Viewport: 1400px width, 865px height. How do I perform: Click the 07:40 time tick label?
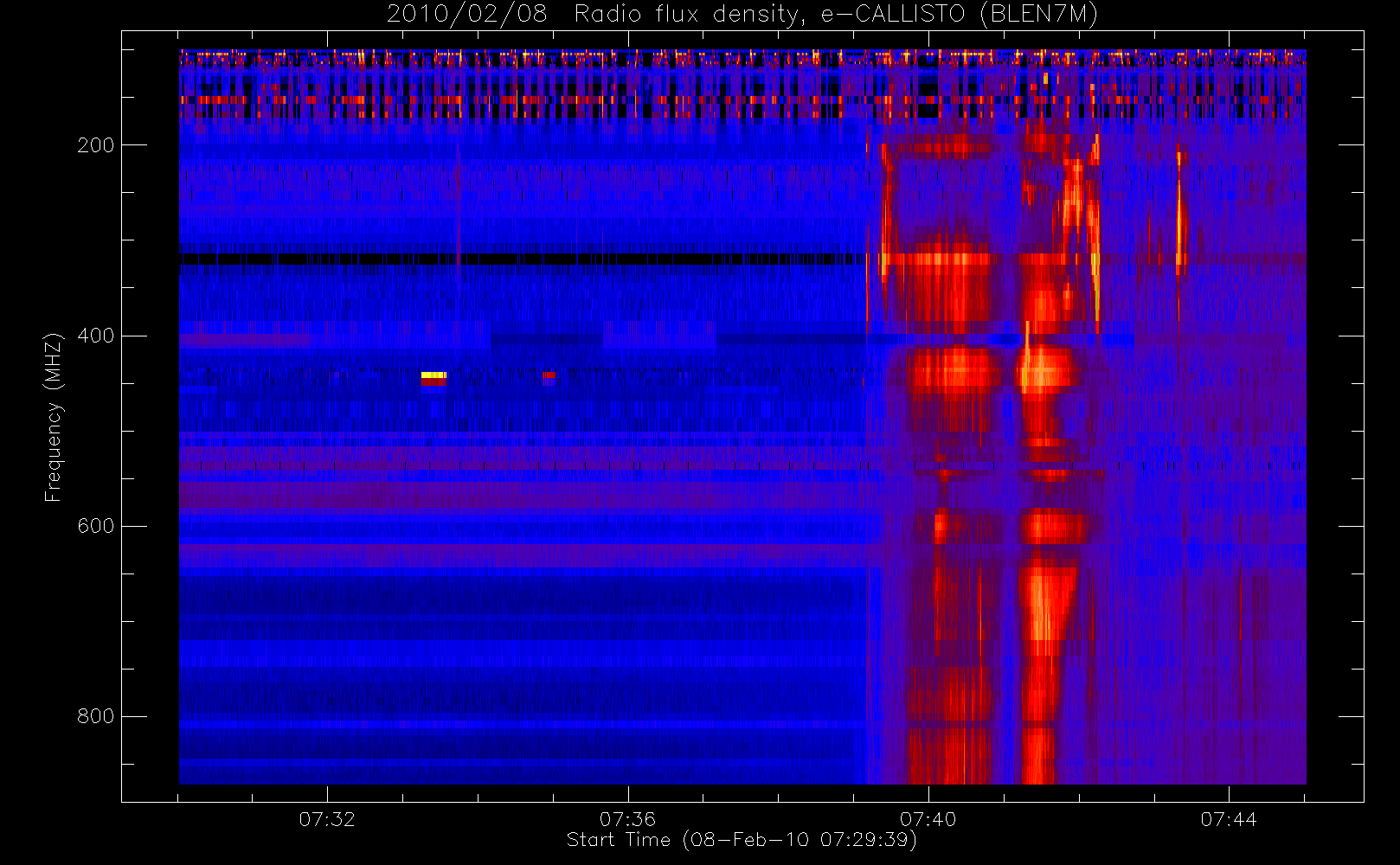tap(928, 819)
